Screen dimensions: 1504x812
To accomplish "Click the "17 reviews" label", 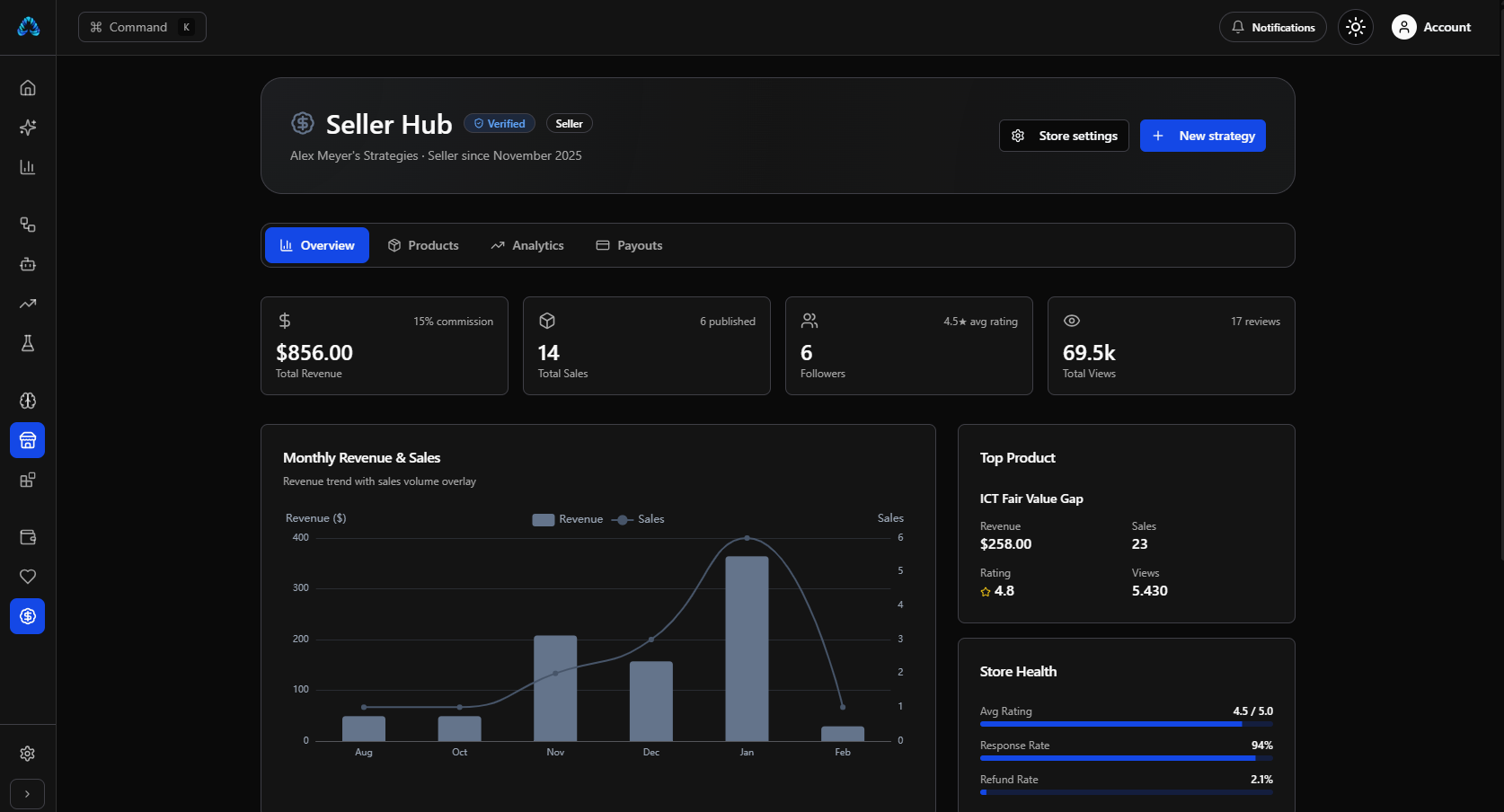I will 1256,322.
